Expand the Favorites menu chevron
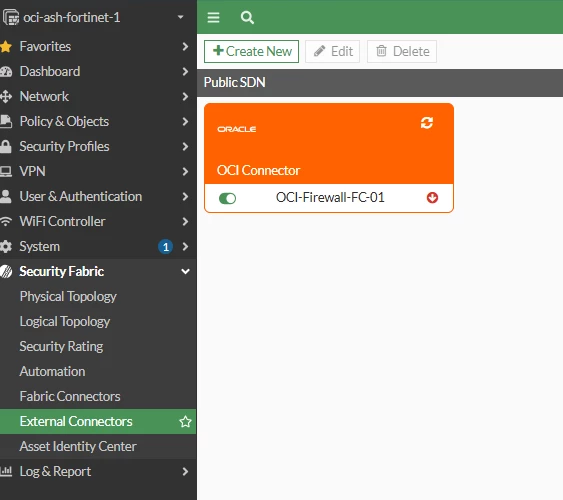The width and height of the screenshot is (563, 500). point(185,47)
